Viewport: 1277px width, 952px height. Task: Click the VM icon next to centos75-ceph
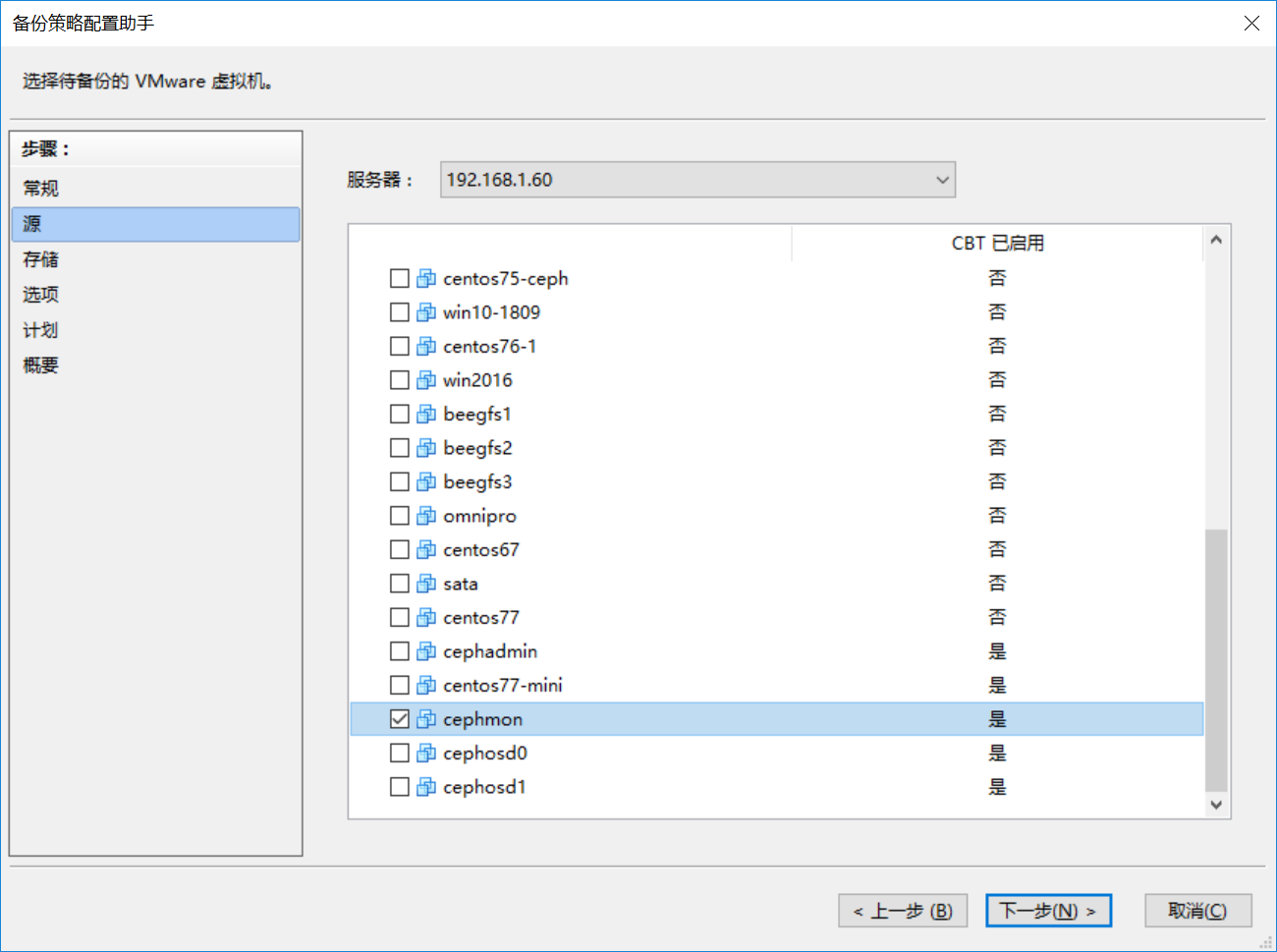click(x=425, y=279)
